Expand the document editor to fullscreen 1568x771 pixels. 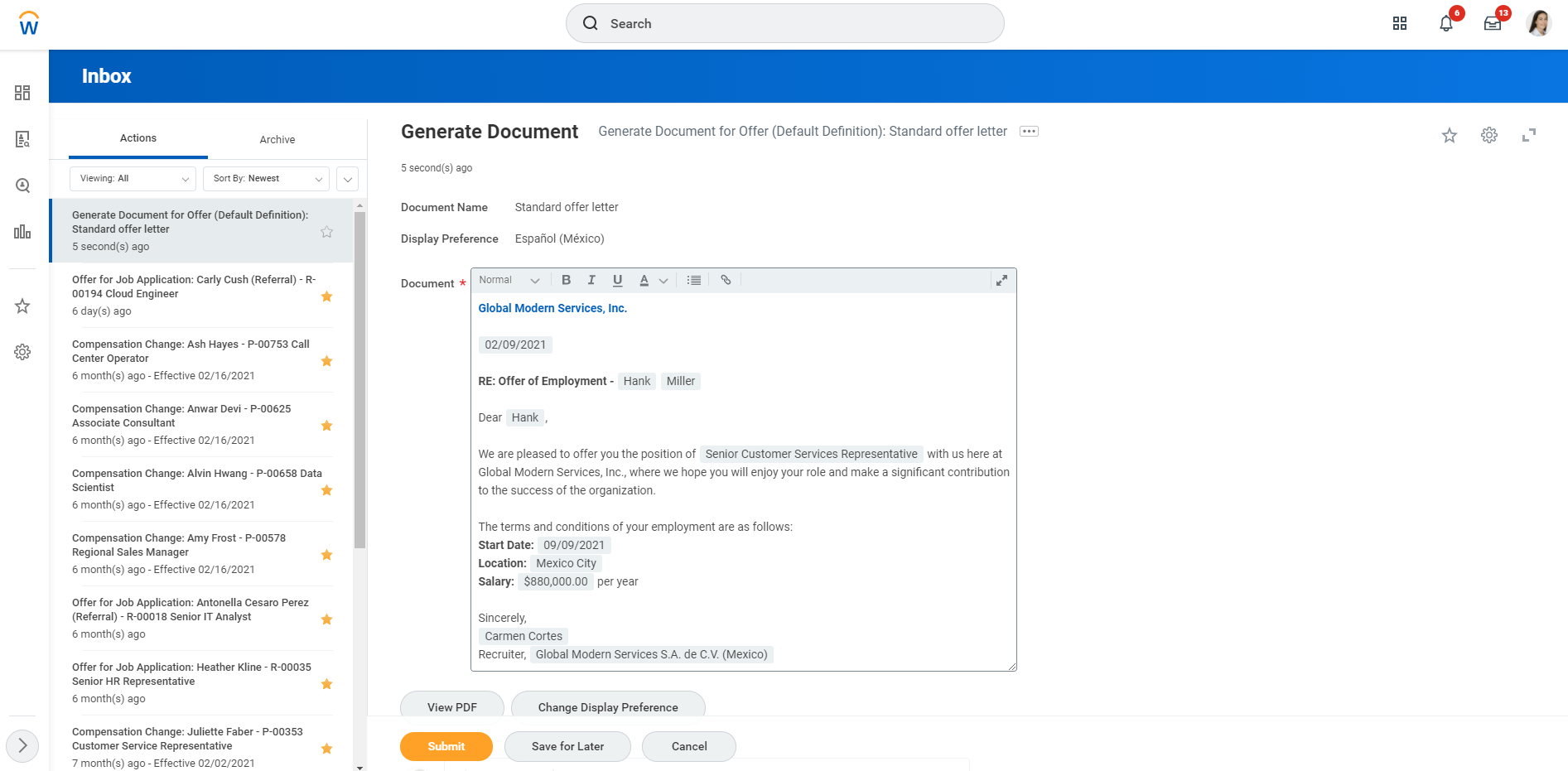[x=1001, y=281]
